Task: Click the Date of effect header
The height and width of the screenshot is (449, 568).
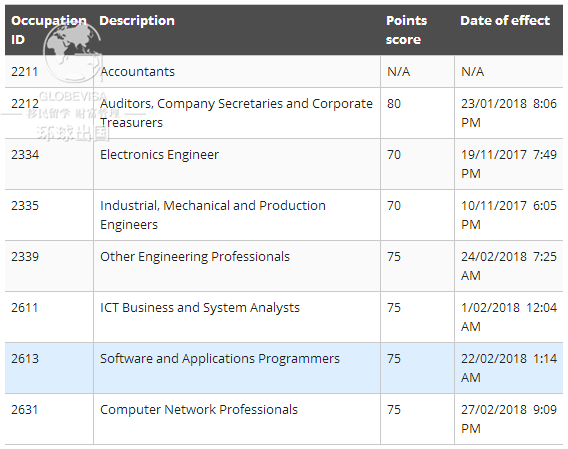Action: click(x=505, y=21)
